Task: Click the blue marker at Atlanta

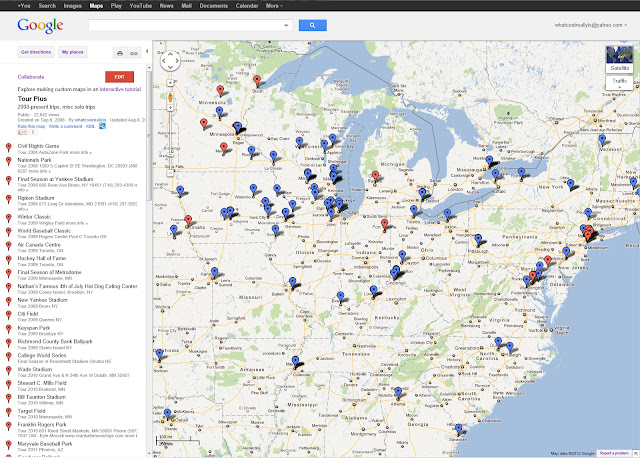Action: (398, 393)
